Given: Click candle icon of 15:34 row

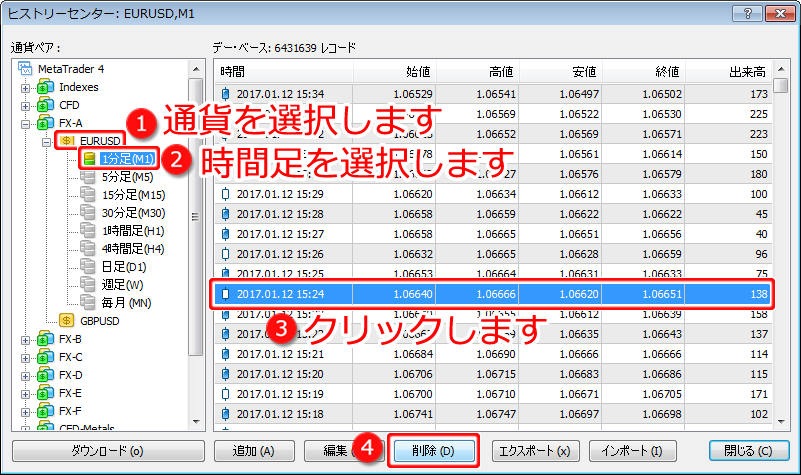Looking at the screenshot, I should 225,94.
